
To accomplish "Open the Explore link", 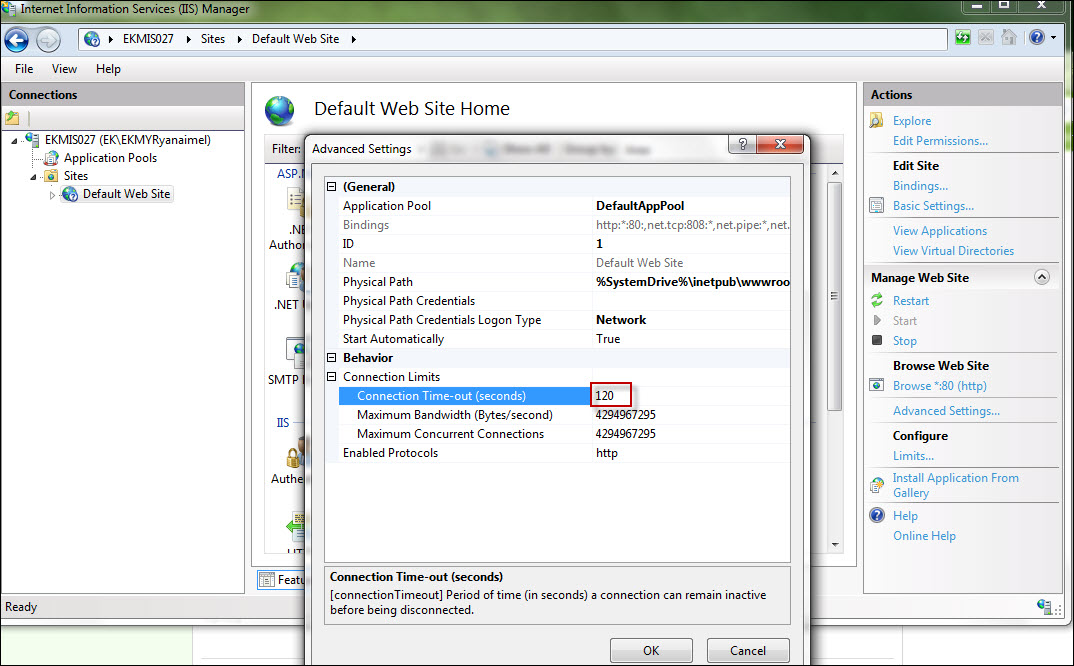I will coord(912,121).
